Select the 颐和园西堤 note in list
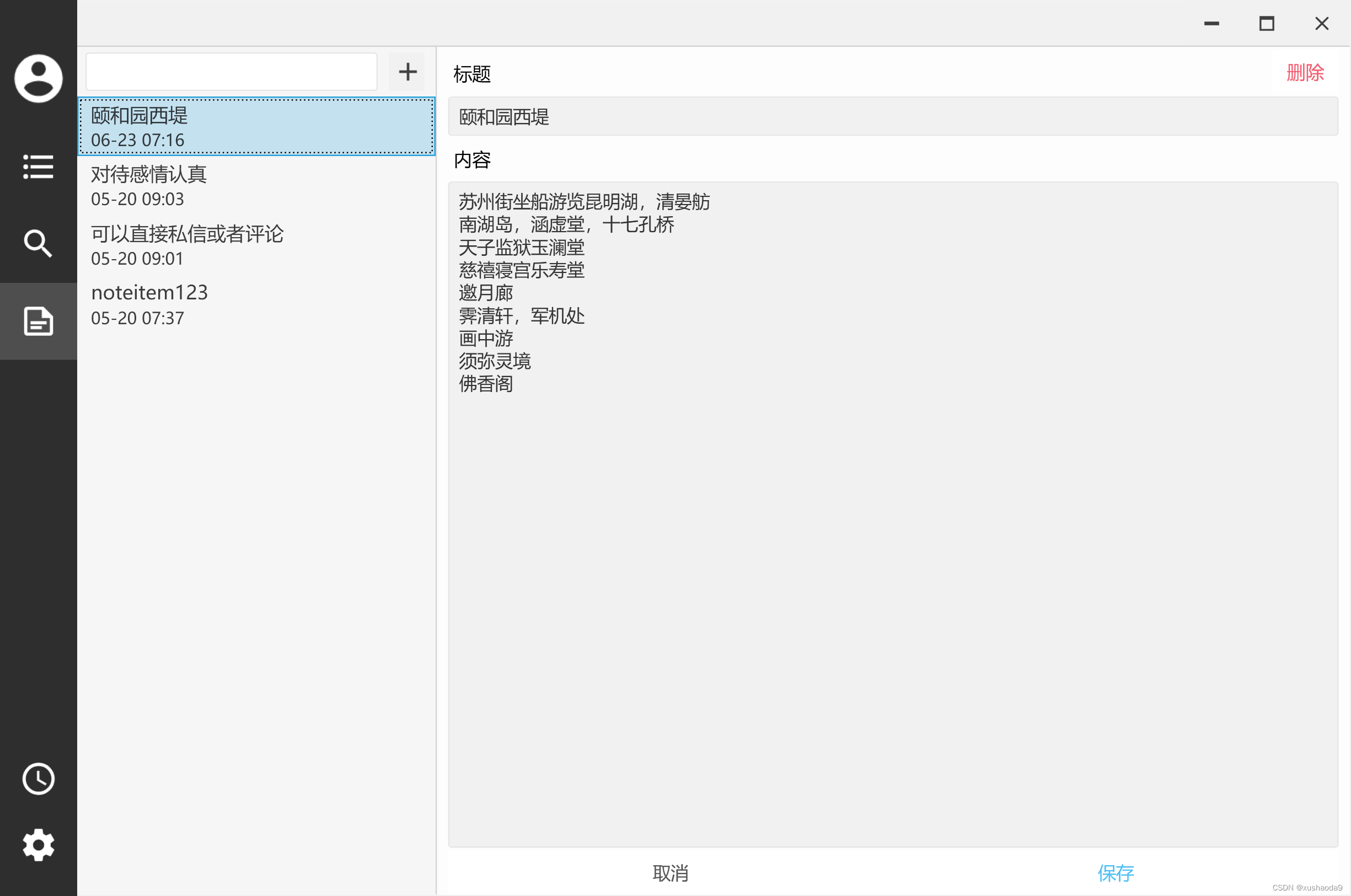This screenshot has width=1351, height=896. click(256, 126)
